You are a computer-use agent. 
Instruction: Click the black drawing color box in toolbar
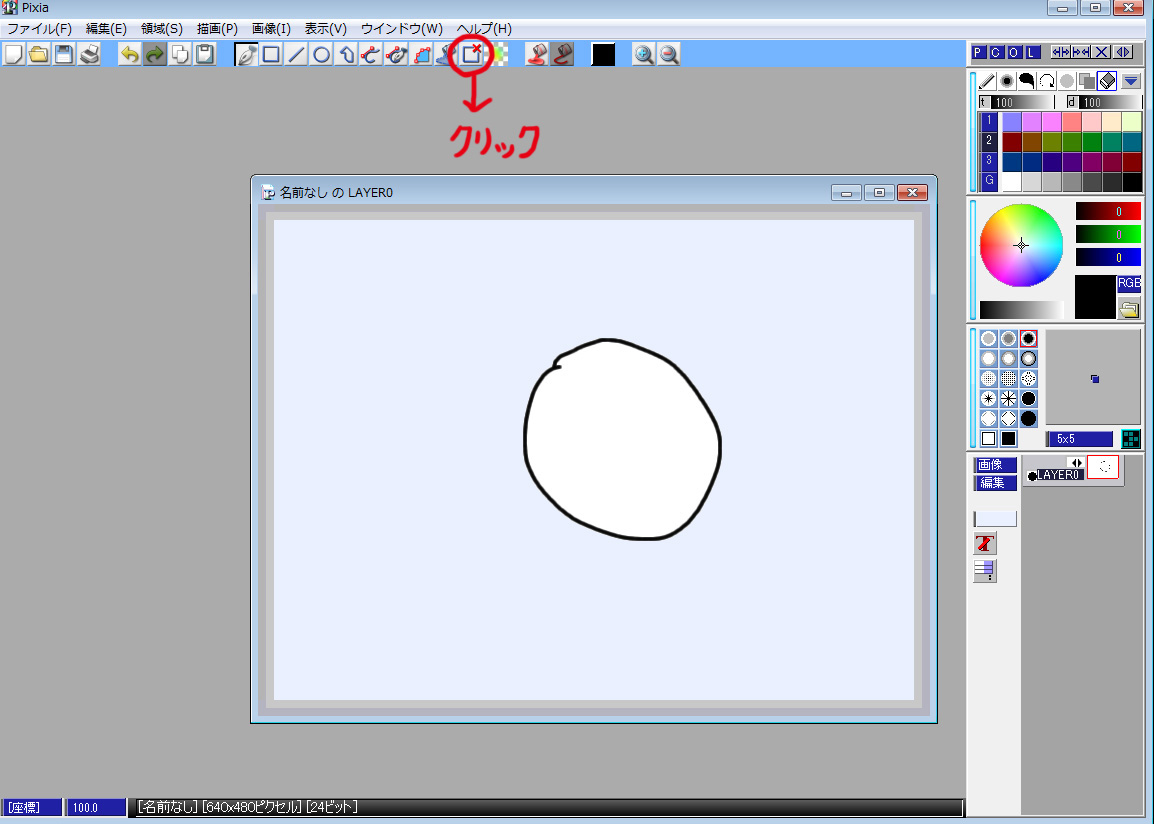pos(603,54)
